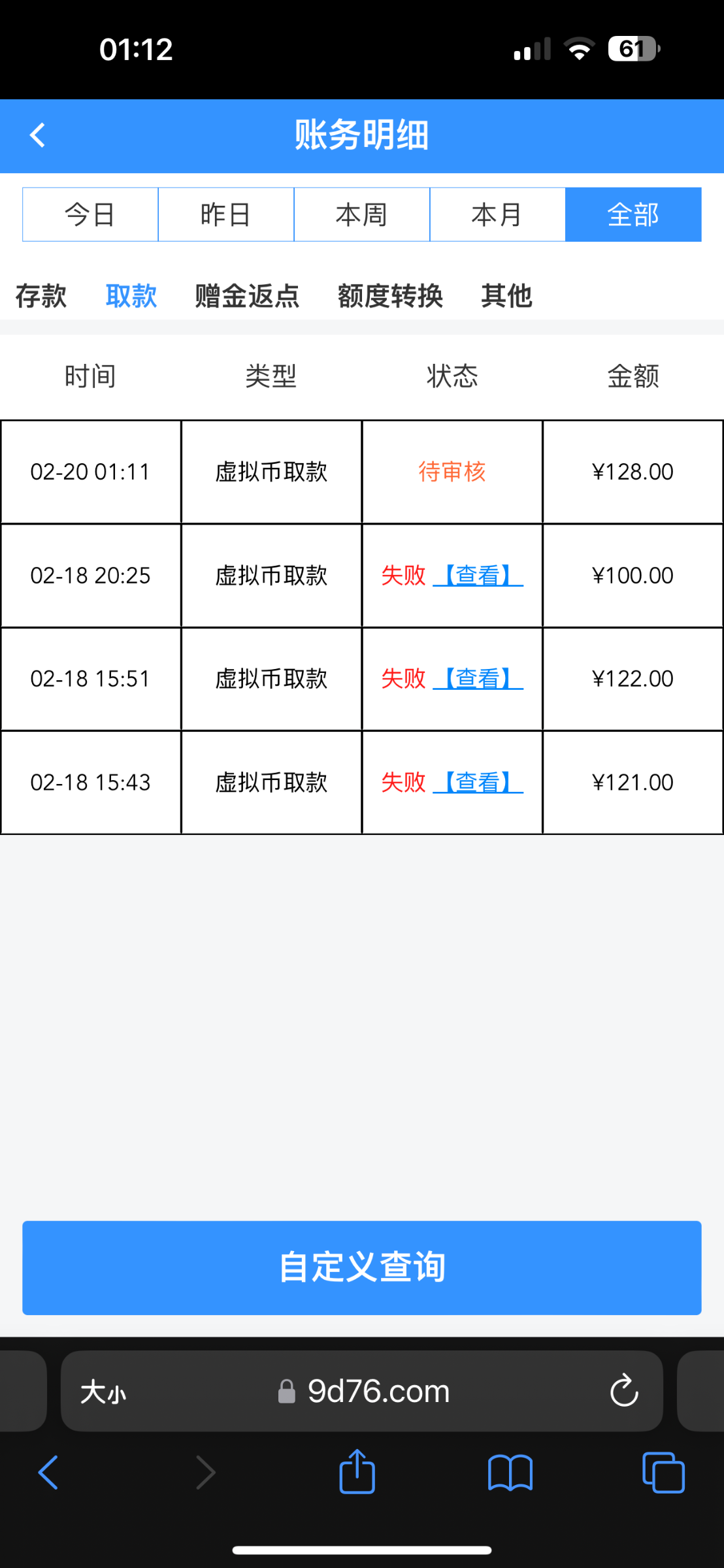Select the 全部 date filter
Viewport: 724px width, 1568px height.
(633, 214)
